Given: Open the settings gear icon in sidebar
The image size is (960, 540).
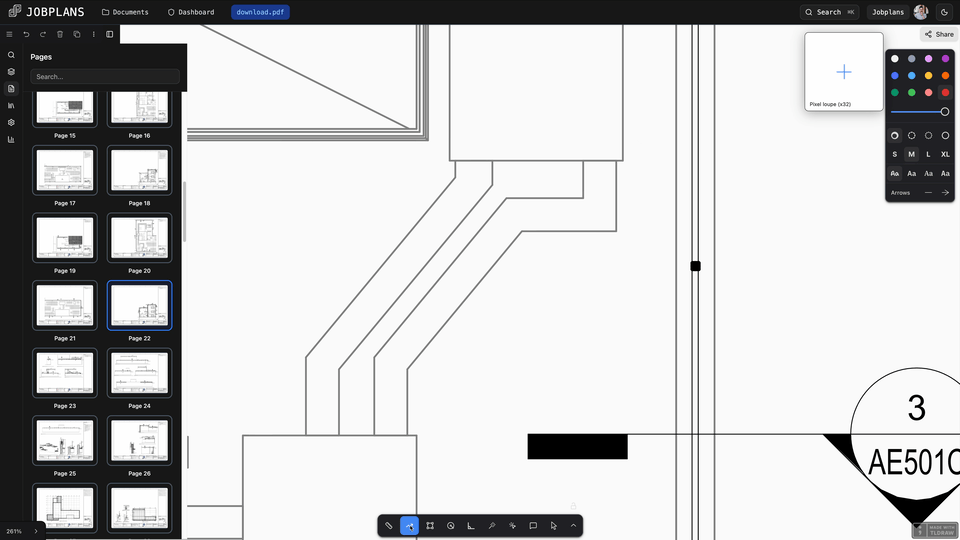Looking at the screenshot, I should 11,122.
